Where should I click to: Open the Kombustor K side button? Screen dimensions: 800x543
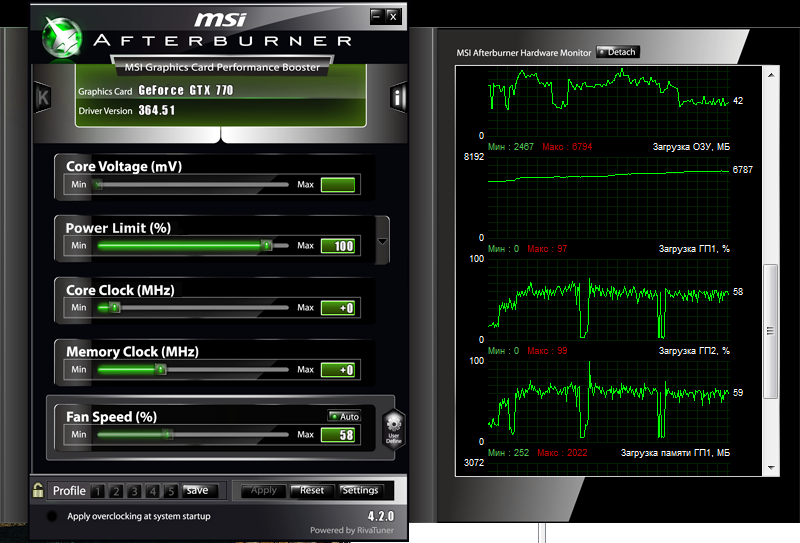point(42,97)
